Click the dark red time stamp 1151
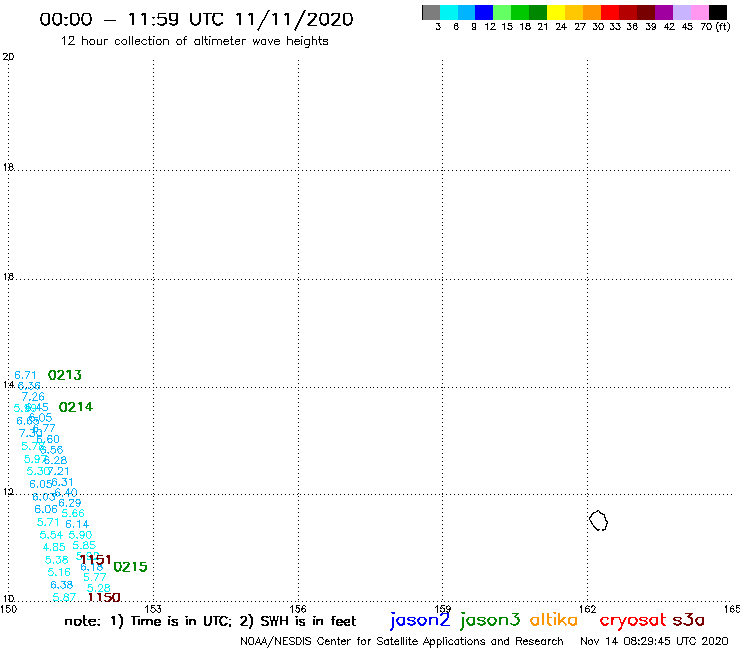This screenshot has width=740, height=650. tap(95, 560)
